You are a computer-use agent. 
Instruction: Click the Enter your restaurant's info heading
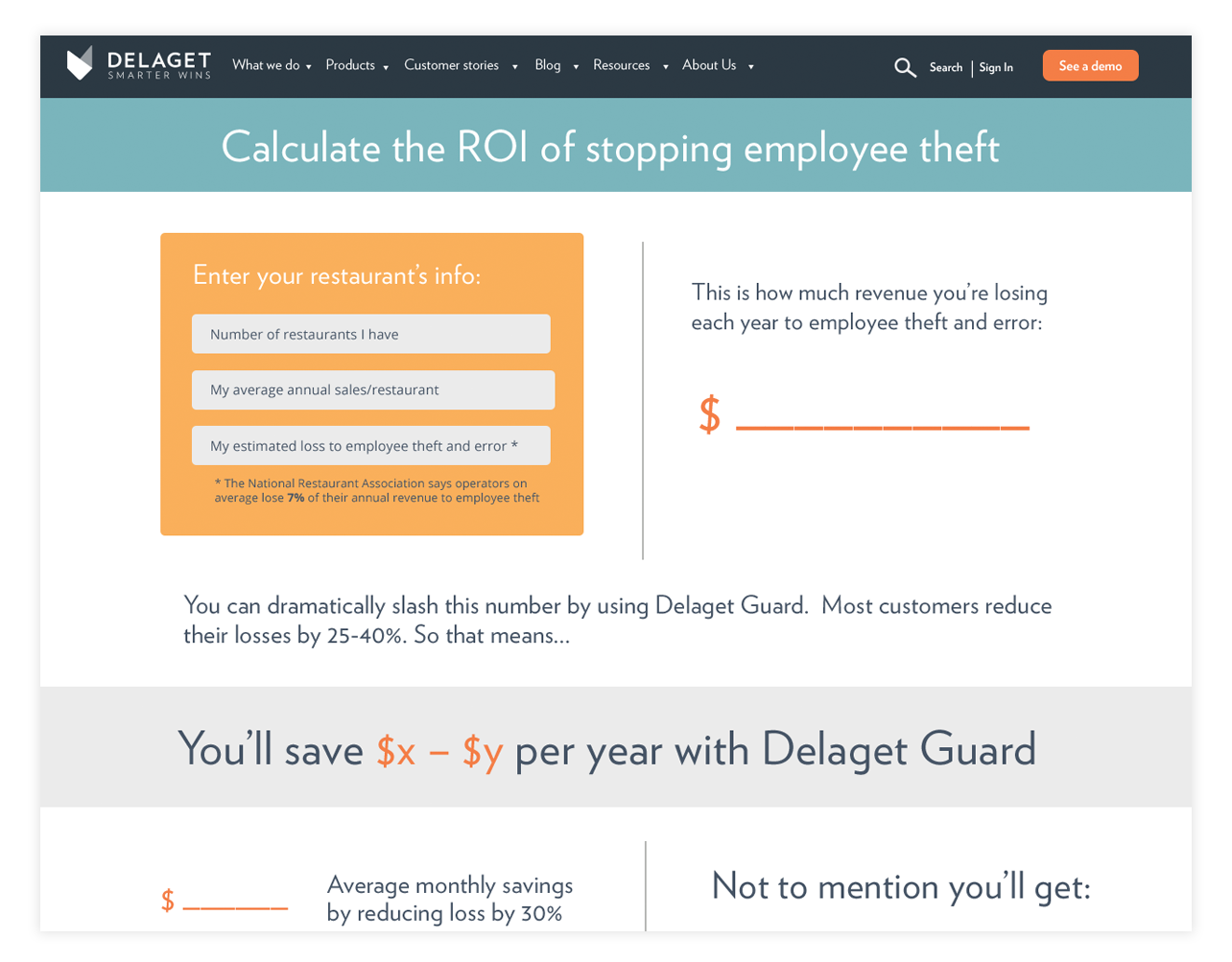click(337, 275)
